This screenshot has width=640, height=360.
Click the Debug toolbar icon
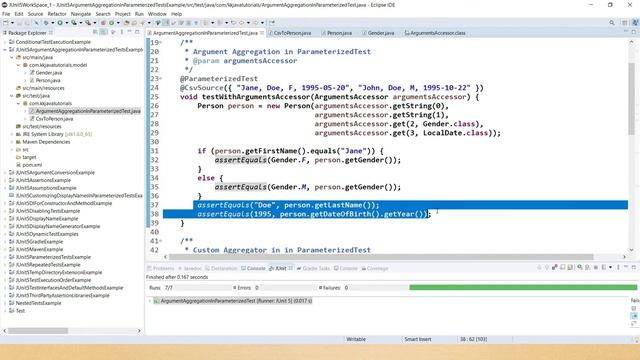pyautogui.click(x=46, y=23)
